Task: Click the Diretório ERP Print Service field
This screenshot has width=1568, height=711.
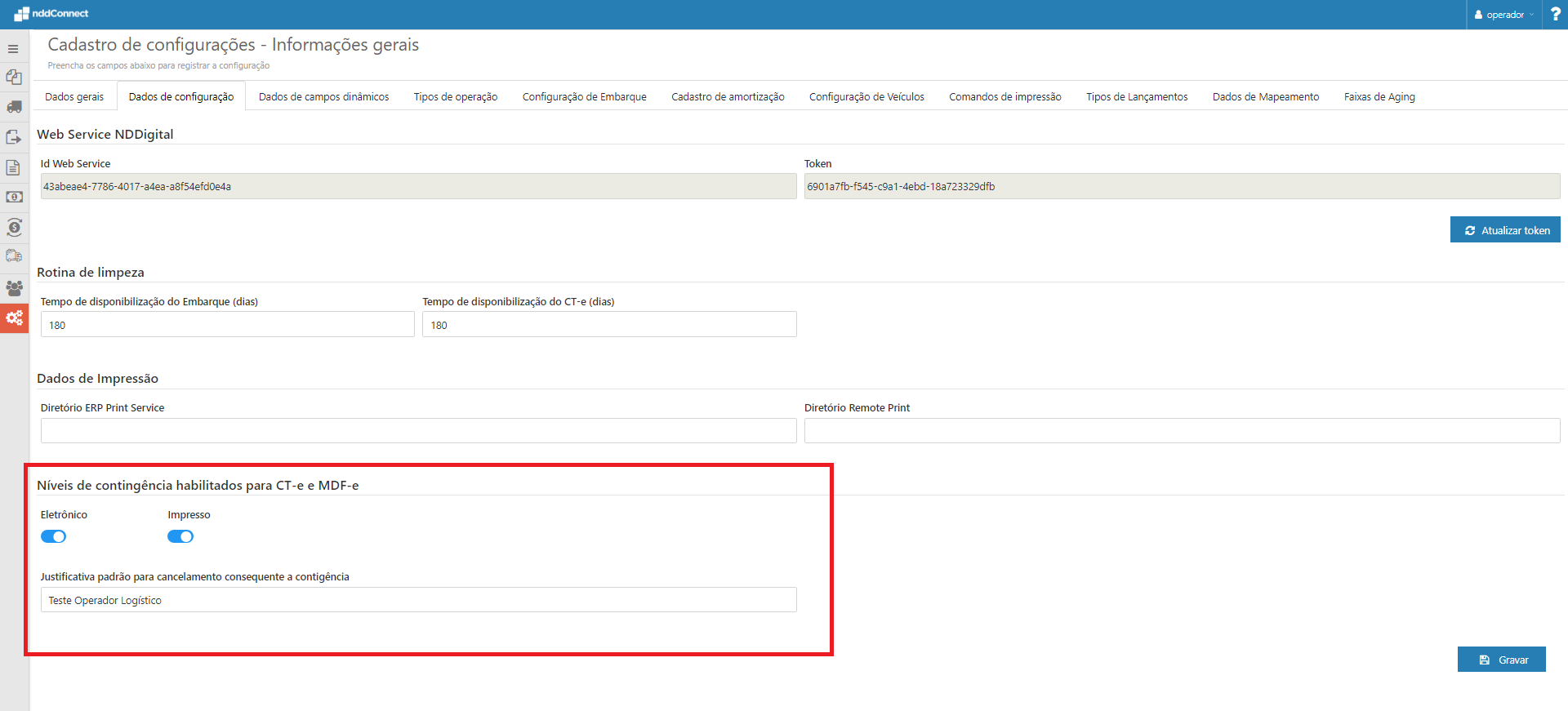Action: pyautogui.click(x=418, y=430)
